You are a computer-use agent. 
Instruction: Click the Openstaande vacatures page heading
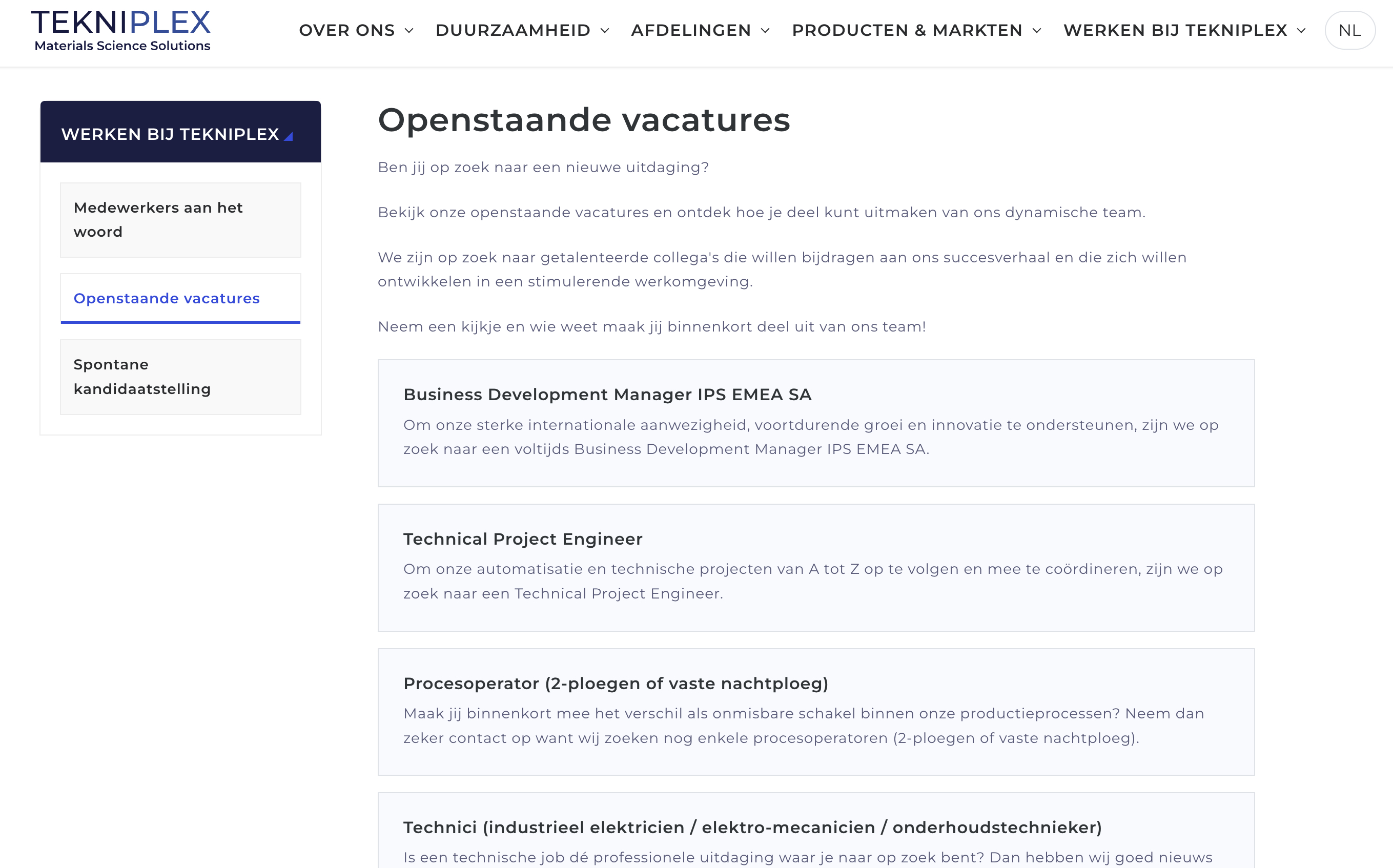click(584, 119)
